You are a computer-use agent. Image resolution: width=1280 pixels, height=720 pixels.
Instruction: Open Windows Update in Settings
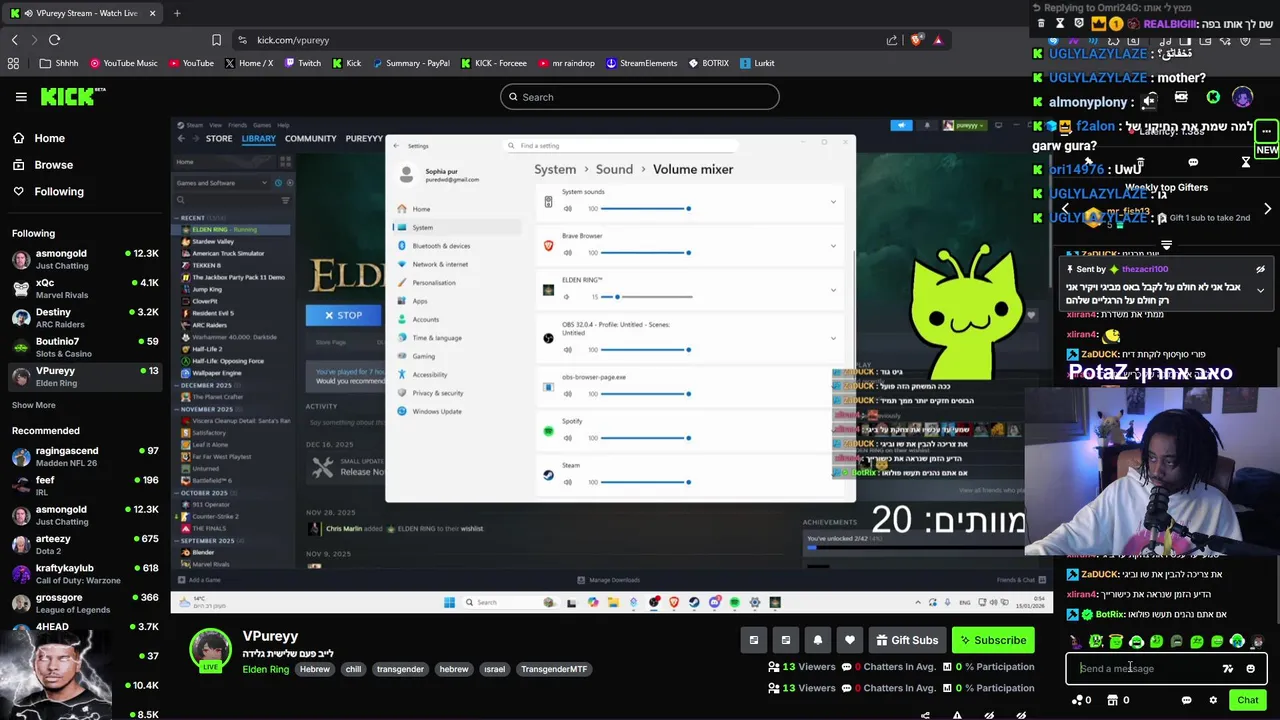(x=437, y=411)
